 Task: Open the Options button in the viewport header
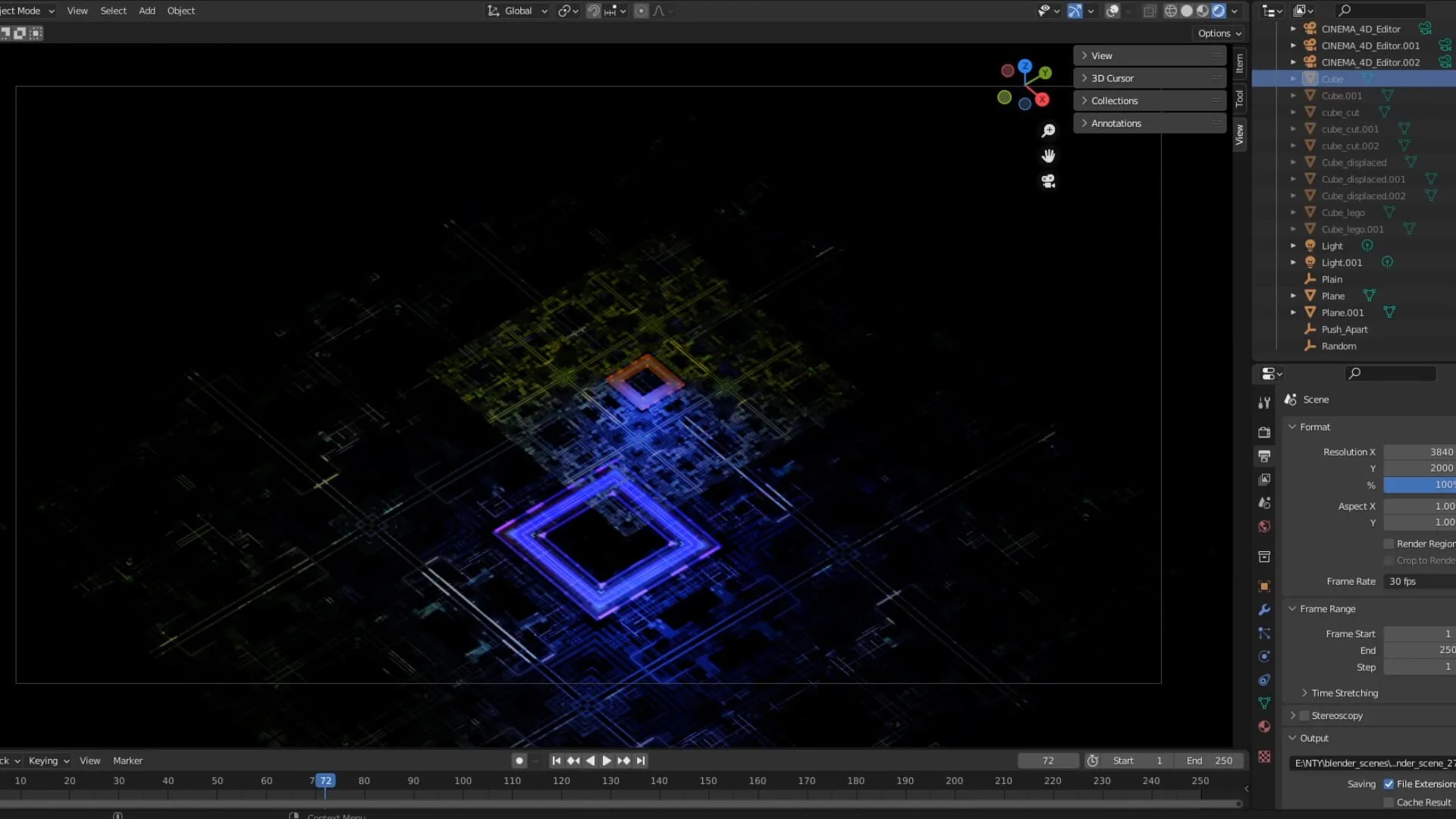click(1219, 33)
